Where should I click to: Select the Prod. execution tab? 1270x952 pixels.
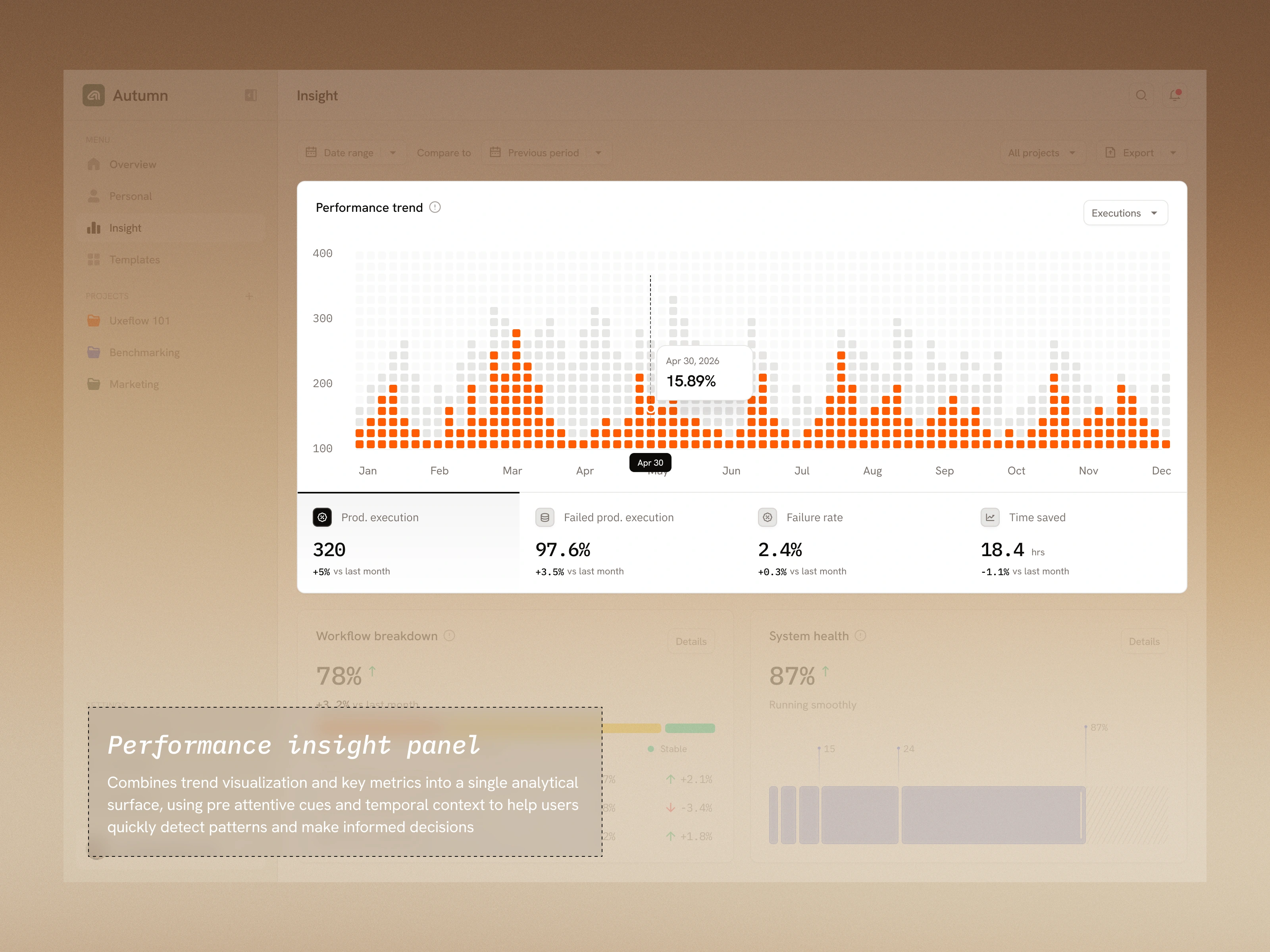(408, 542)
